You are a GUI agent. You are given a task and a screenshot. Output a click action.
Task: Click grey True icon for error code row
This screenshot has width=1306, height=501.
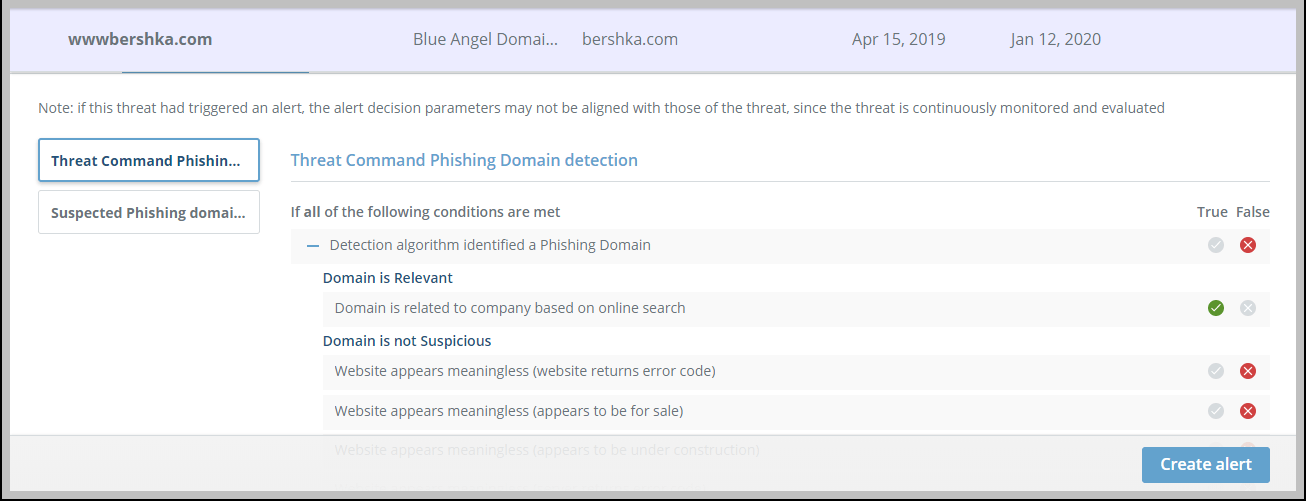click(x=1216, y=371)
